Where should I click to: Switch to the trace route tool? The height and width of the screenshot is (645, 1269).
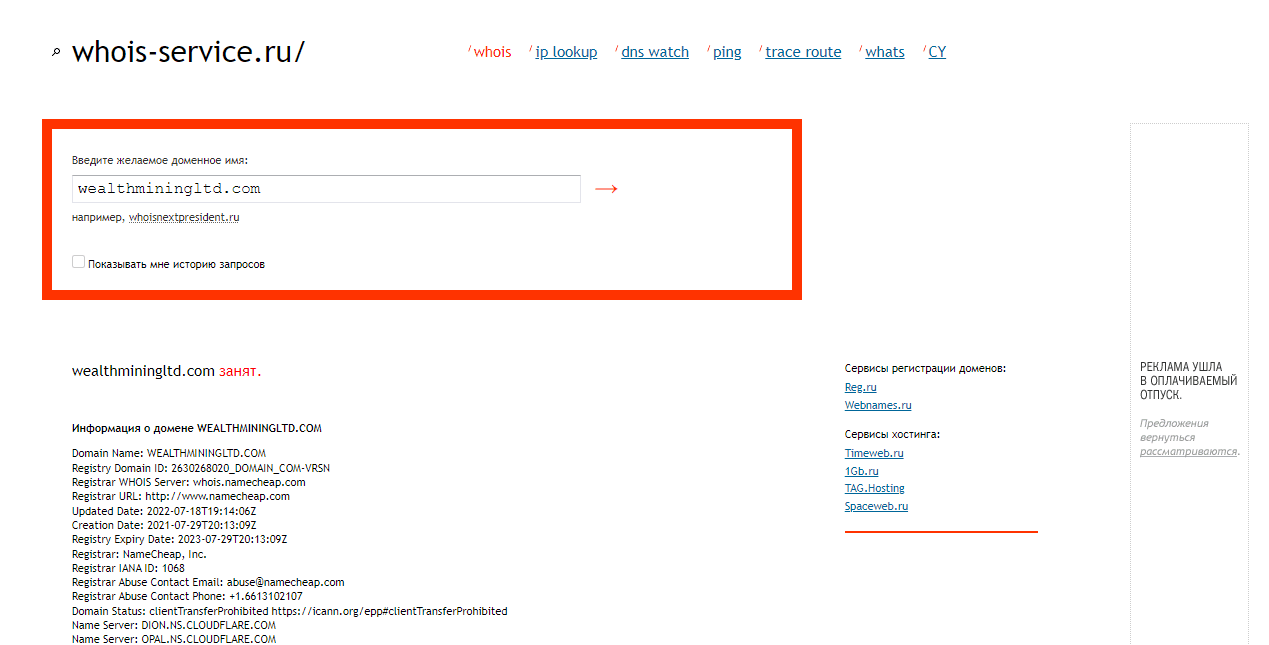click(x=803, y=52)
